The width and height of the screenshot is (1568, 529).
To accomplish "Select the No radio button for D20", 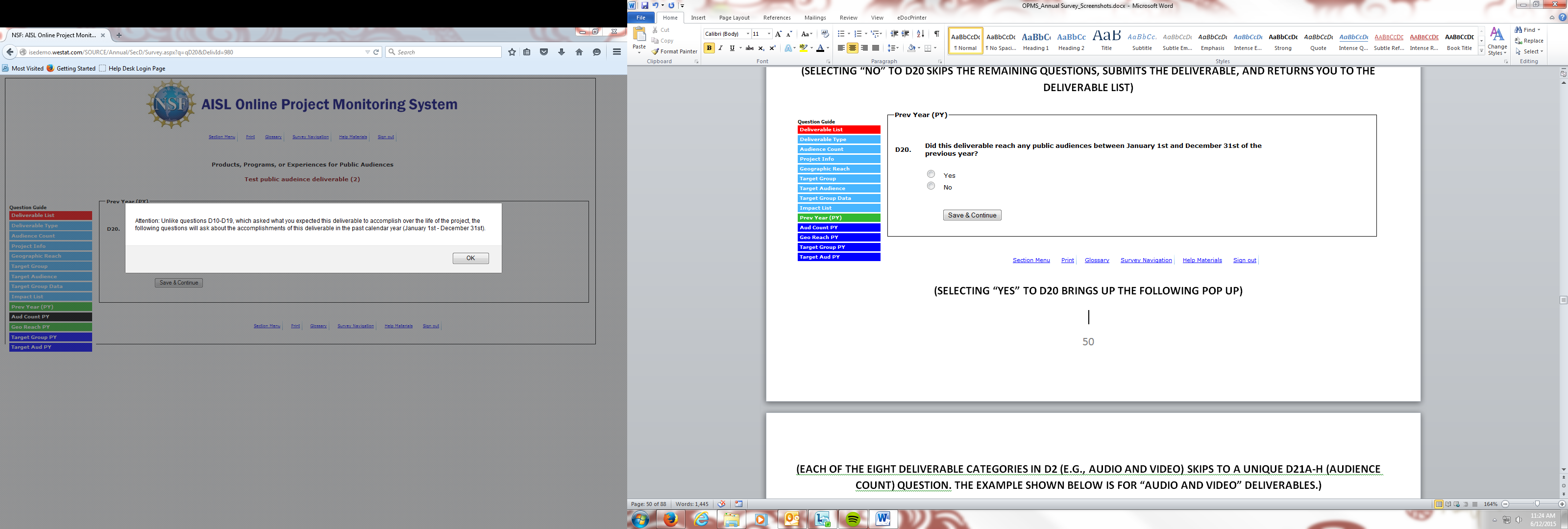I will click(931, 186).
